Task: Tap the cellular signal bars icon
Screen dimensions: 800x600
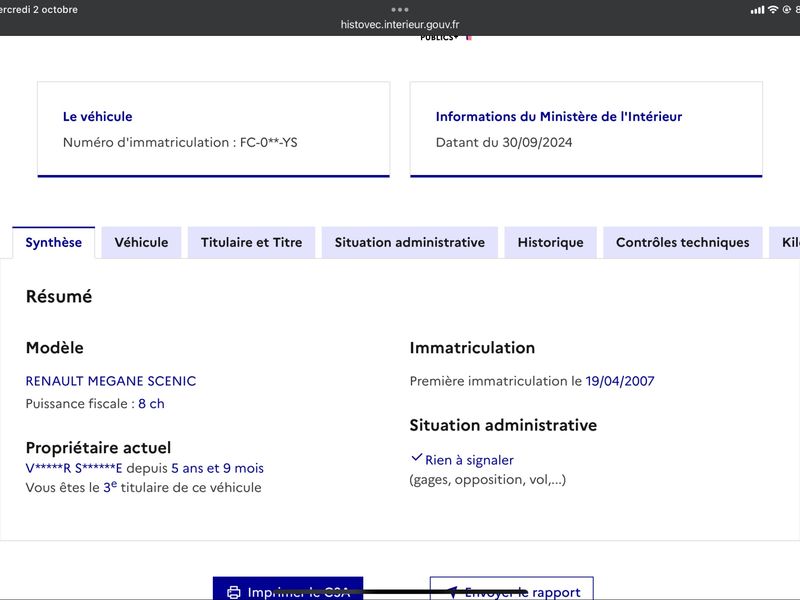Action: 758,10
